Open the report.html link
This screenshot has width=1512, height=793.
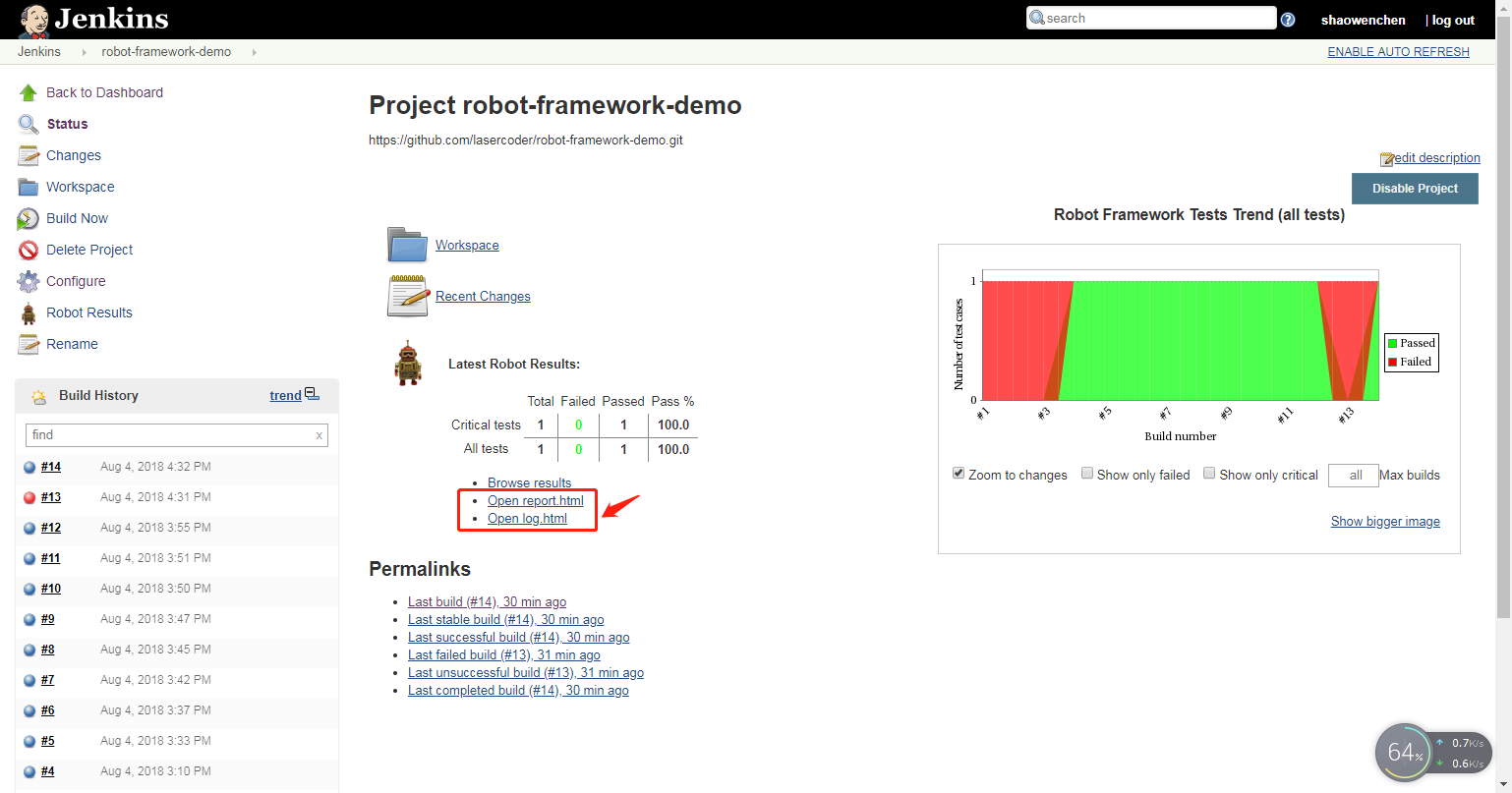click(x=536, y=500)
